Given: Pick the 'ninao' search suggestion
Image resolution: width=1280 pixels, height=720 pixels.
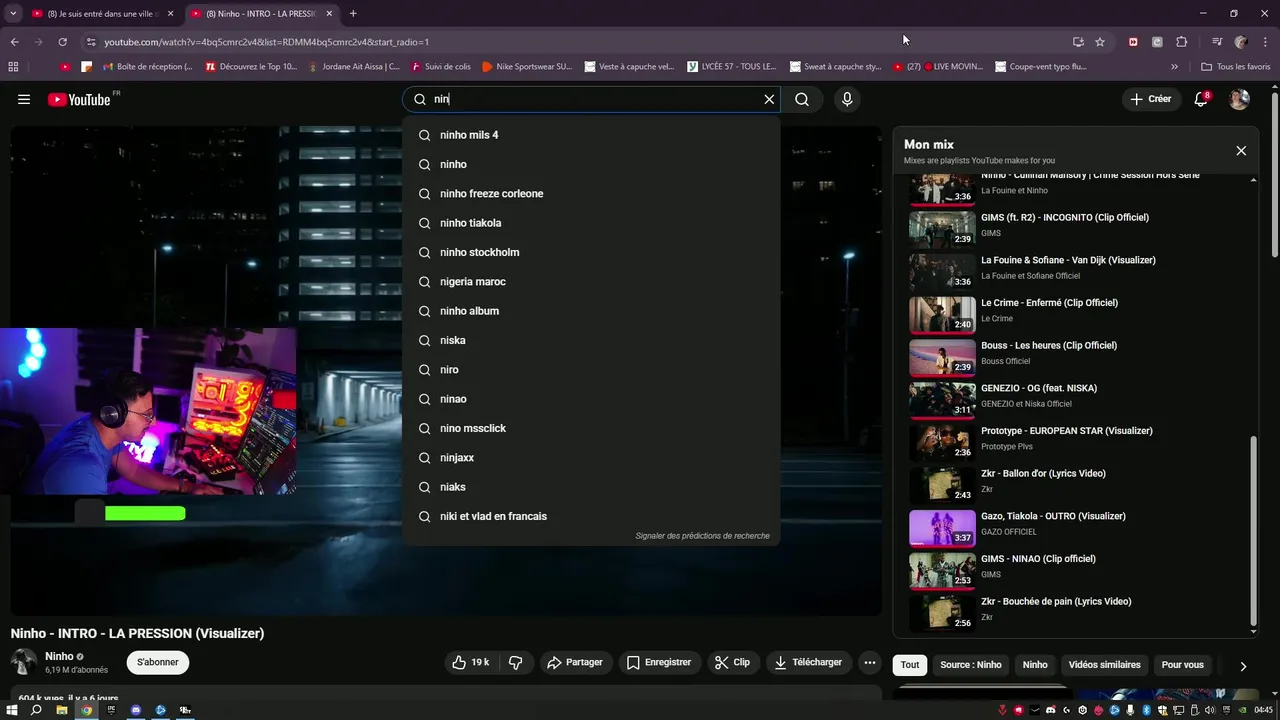Looking at the screenshot, I should pos(591,399).
